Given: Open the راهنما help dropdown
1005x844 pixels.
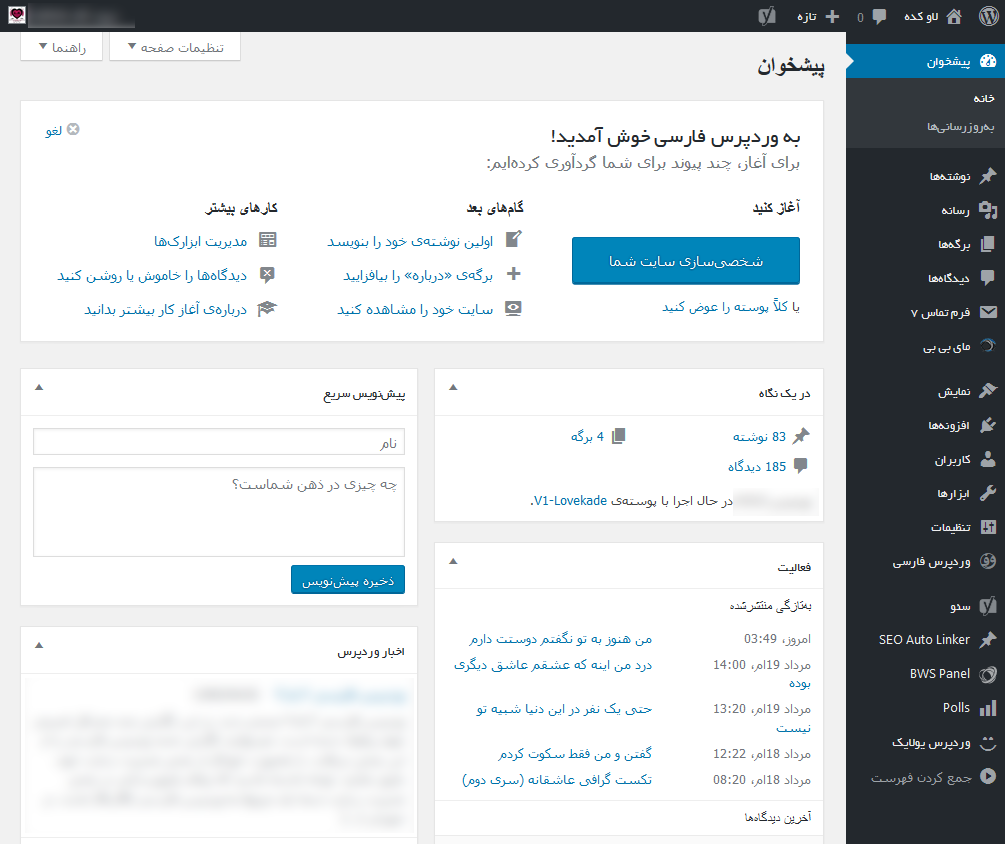Looking at the screenshot, I should (x=62, y=47).
